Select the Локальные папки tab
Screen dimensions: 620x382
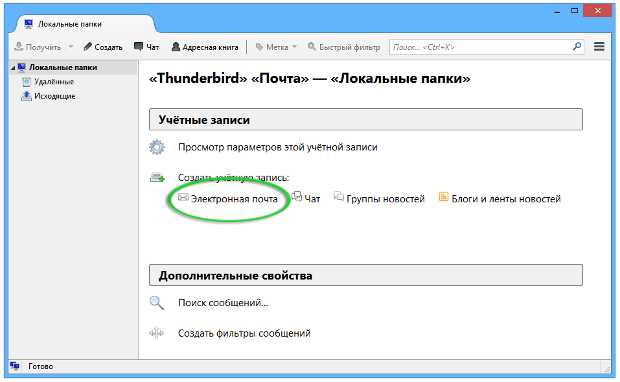point(85,25)
